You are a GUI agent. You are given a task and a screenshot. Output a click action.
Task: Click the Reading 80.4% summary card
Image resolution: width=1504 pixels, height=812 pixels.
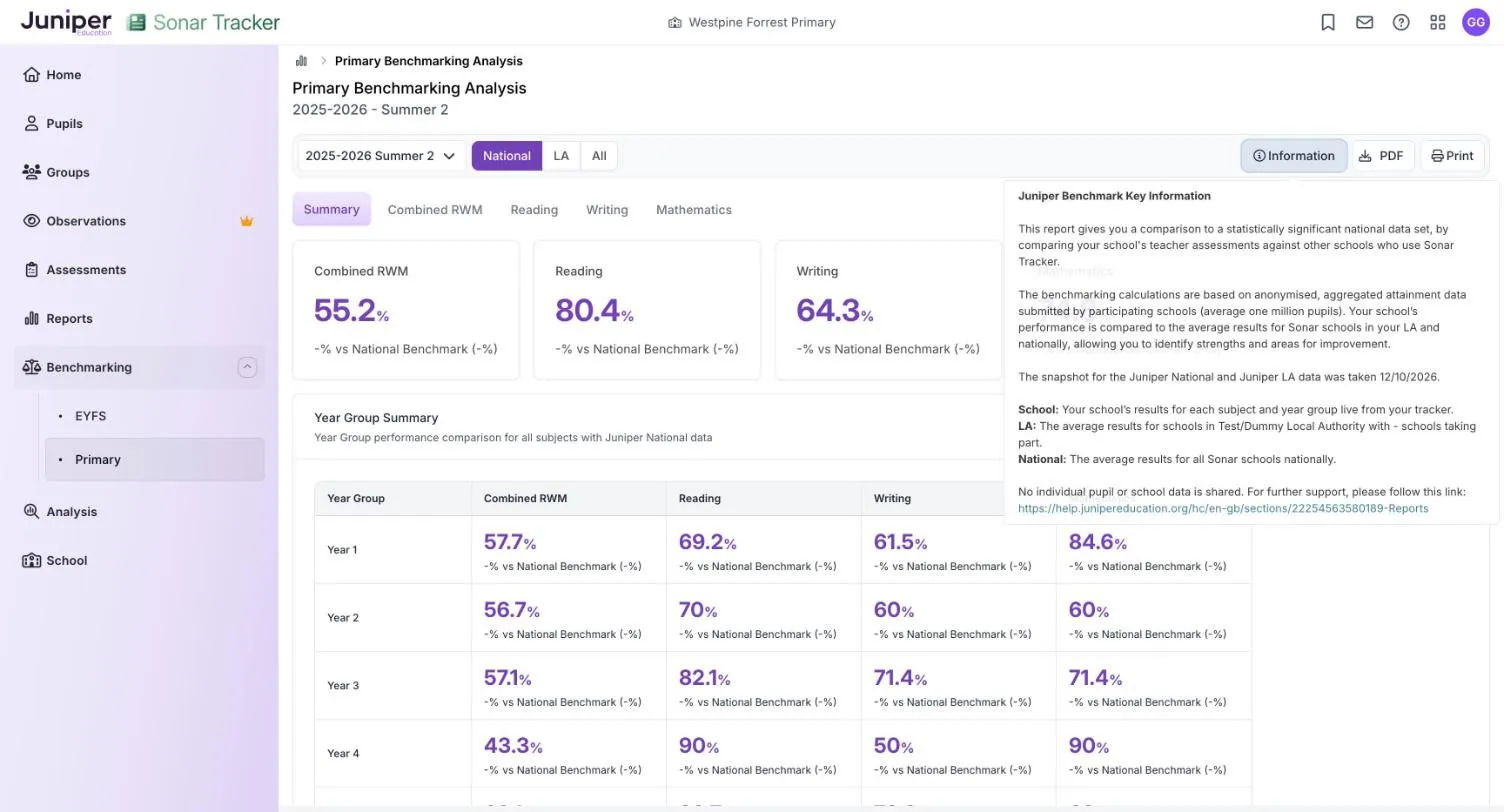tap(647, 310)
